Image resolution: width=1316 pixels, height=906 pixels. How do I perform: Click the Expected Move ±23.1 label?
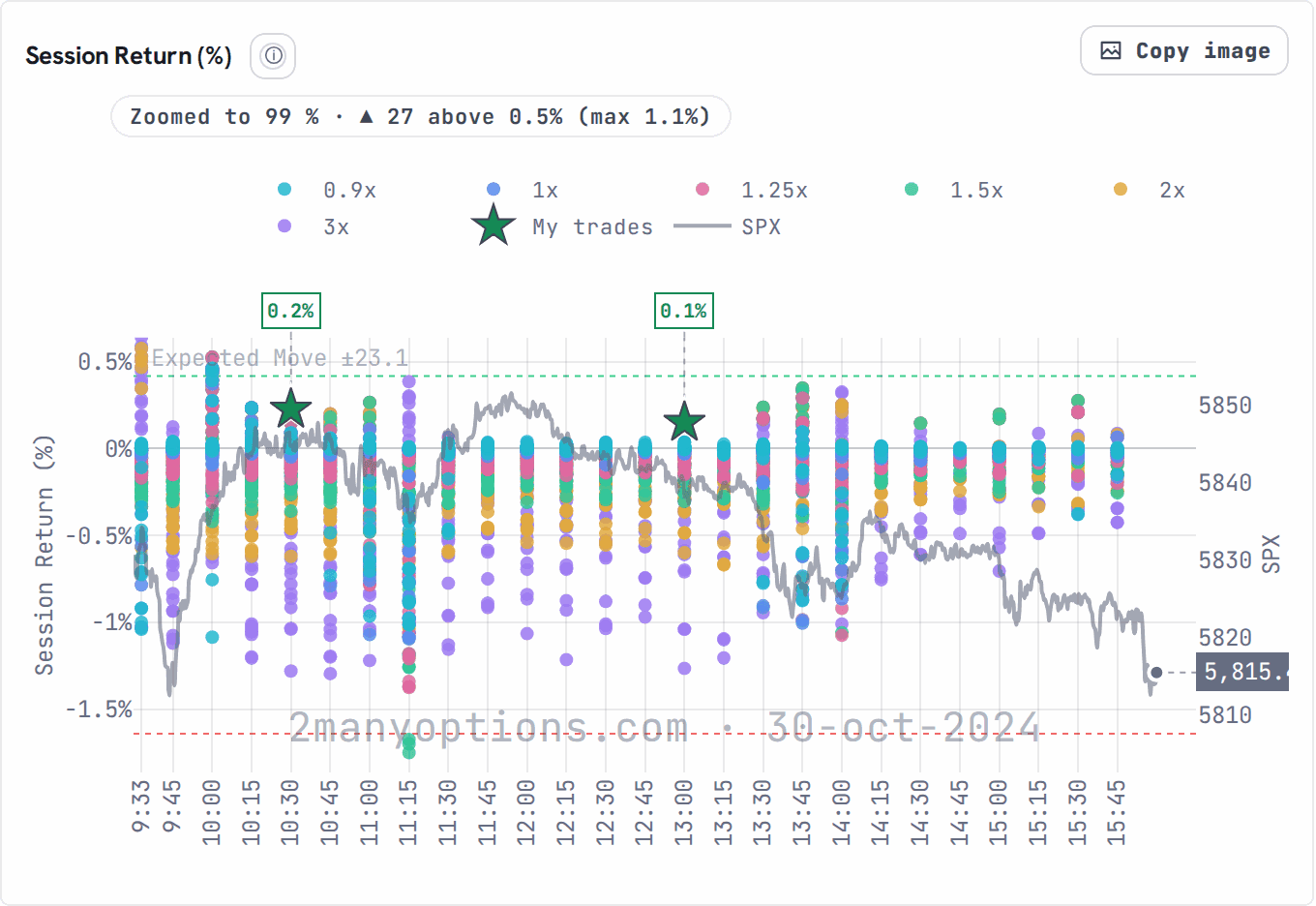[281, 358]
